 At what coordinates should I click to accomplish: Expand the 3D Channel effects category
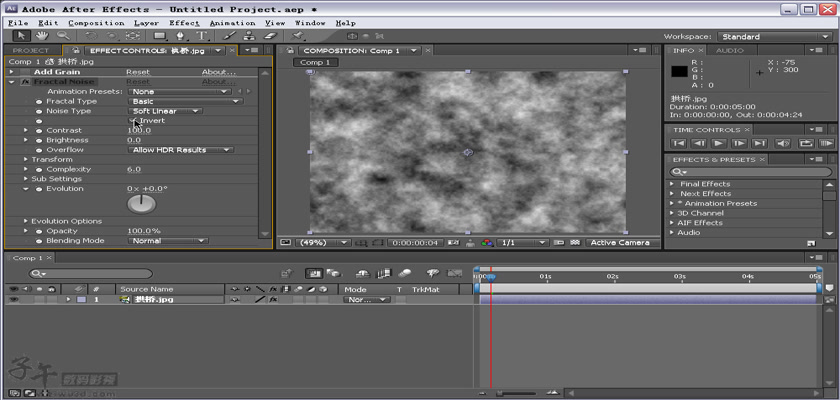[x=672, y=213]
